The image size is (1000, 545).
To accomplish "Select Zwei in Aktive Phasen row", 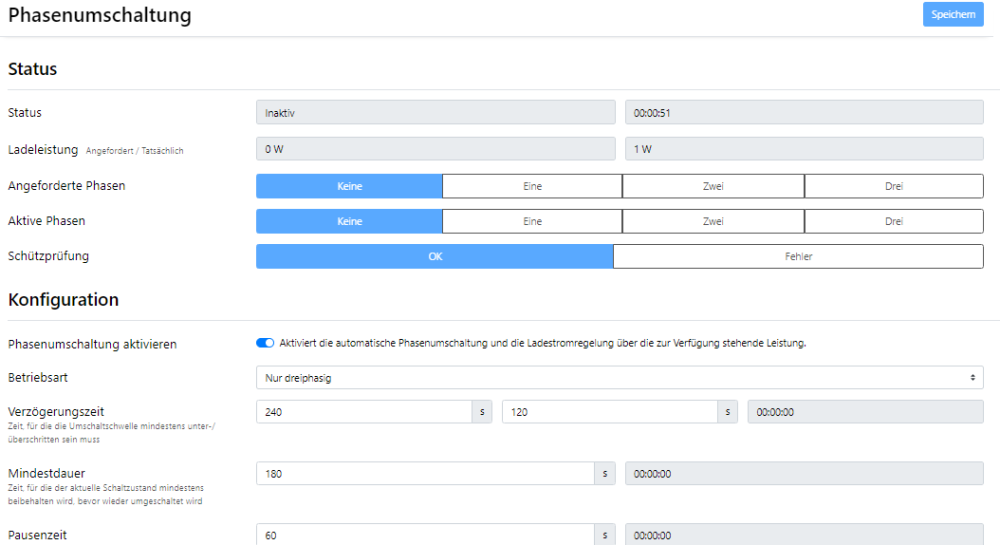I will pyautogui.click(x=713, y=221).
